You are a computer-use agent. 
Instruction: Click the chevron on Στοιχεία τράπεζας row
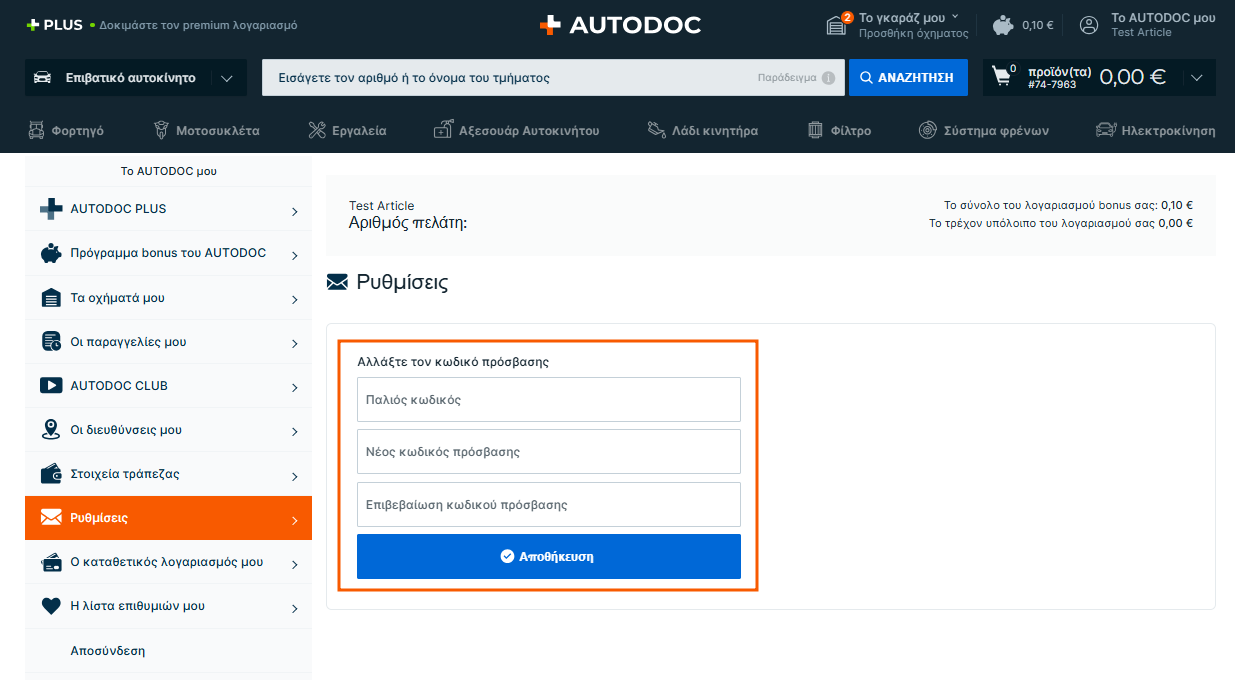pyautogui.click(x=294, y=476)
